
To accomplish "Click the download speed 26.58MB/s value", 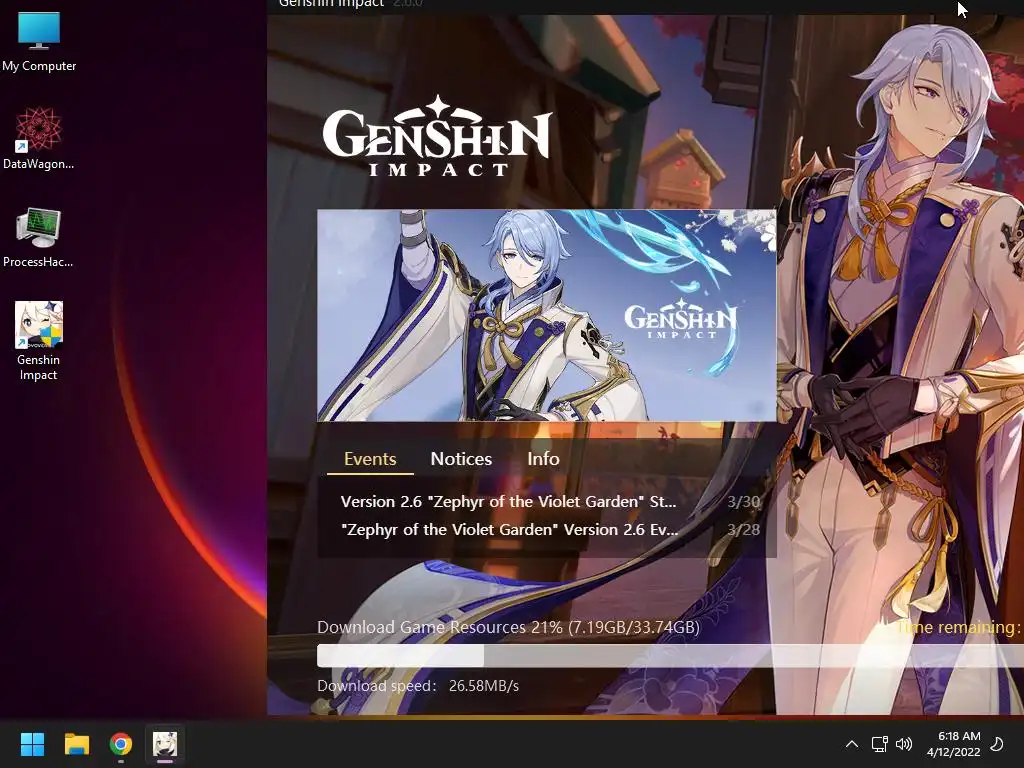I will pyautogui.click(x=484, y=686).
